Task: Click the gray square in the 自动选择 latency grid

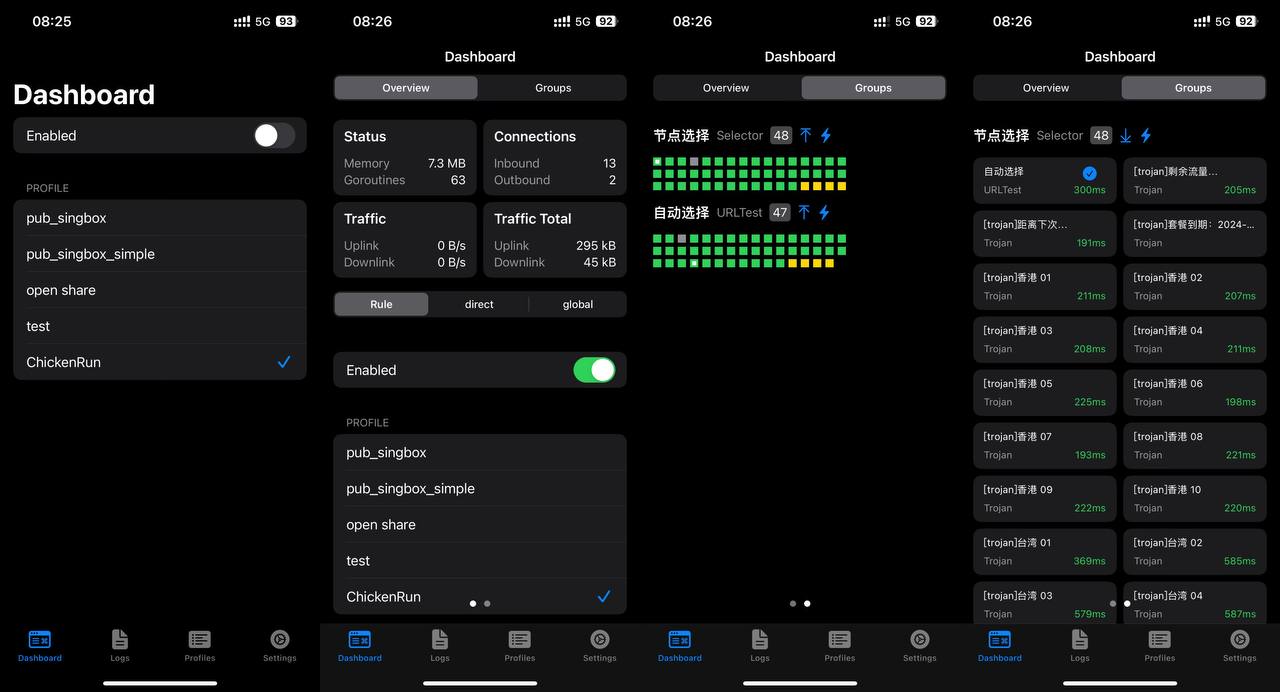Action: point(682,239)
